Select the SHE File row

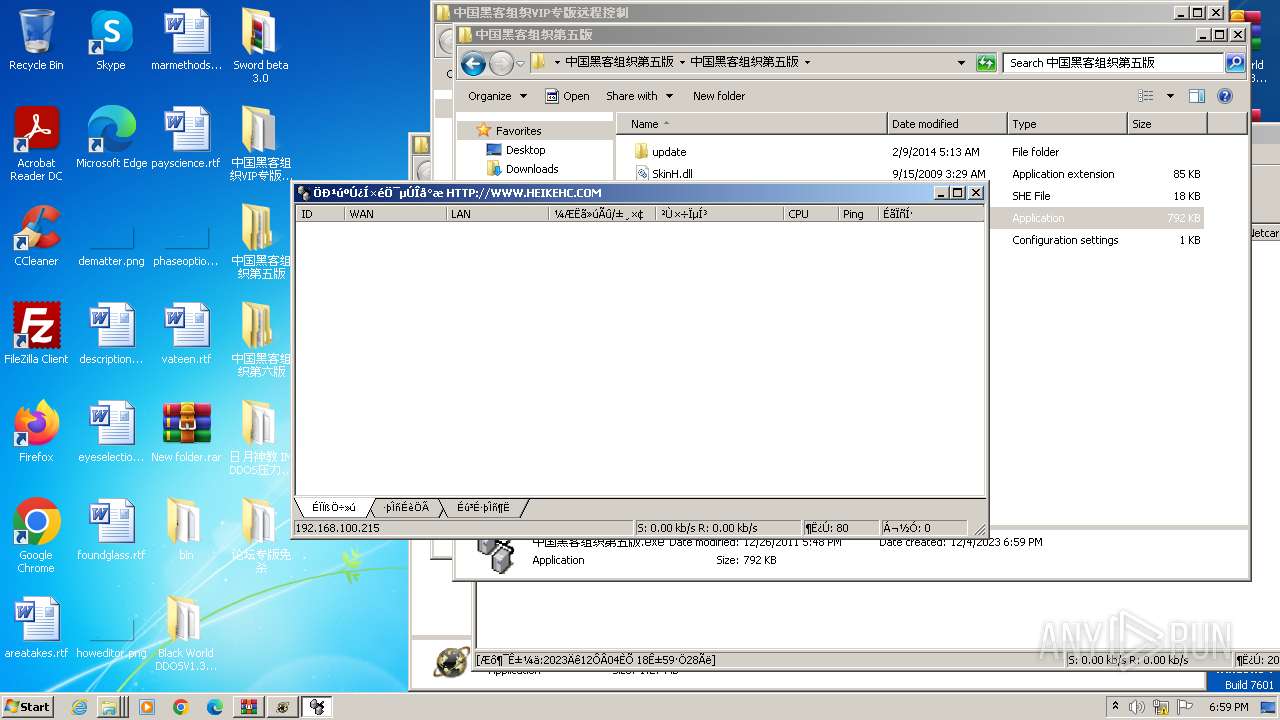tap(1097, 196)
